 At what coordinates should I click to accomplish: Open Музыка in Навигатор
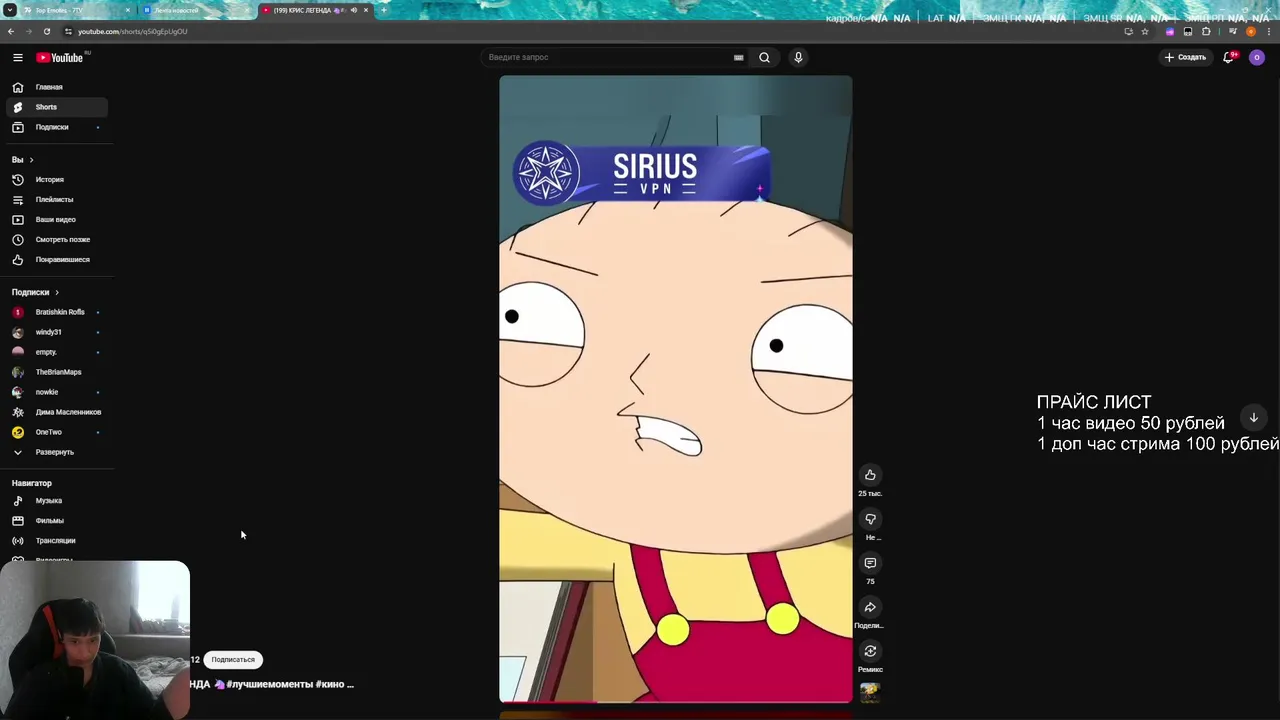pyautogui.click(x=56, y=501)
